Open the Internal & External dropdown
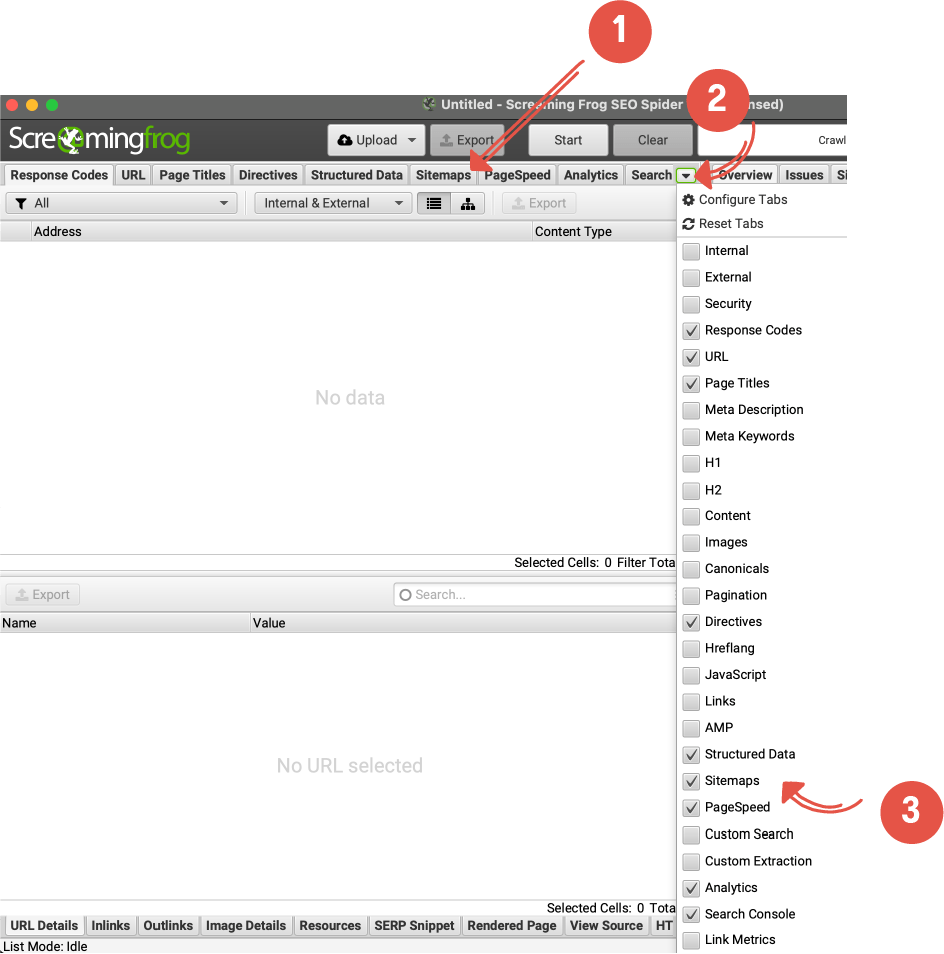 click(333, 203)
